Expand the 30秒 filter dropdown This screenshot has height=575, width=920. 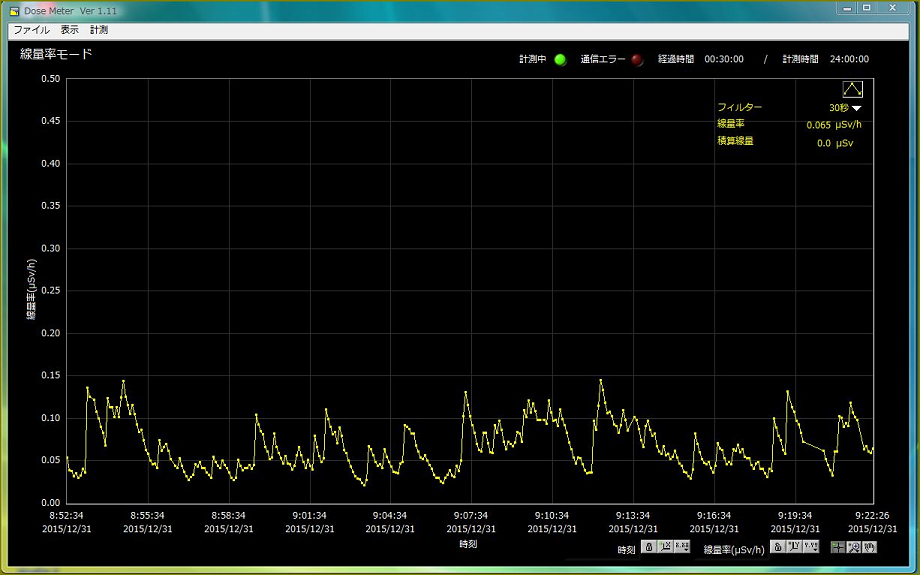click(x=856, y=107)
